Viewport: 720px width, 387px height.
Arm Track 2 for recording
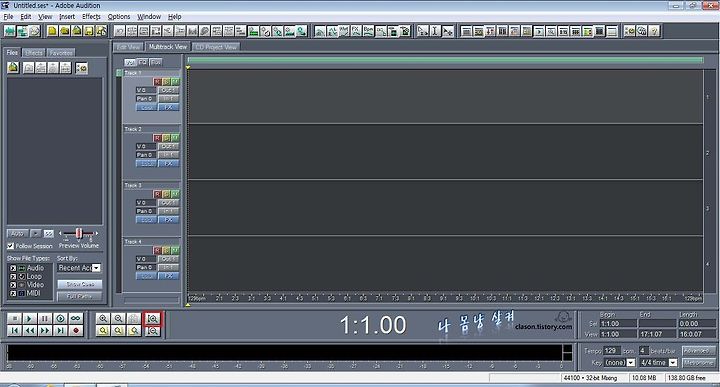(158, 138)
